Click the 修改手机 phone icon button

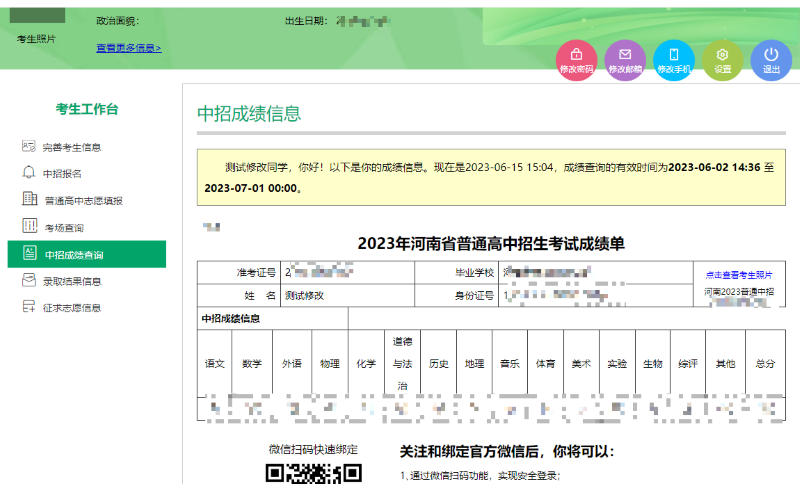(673, 61)
